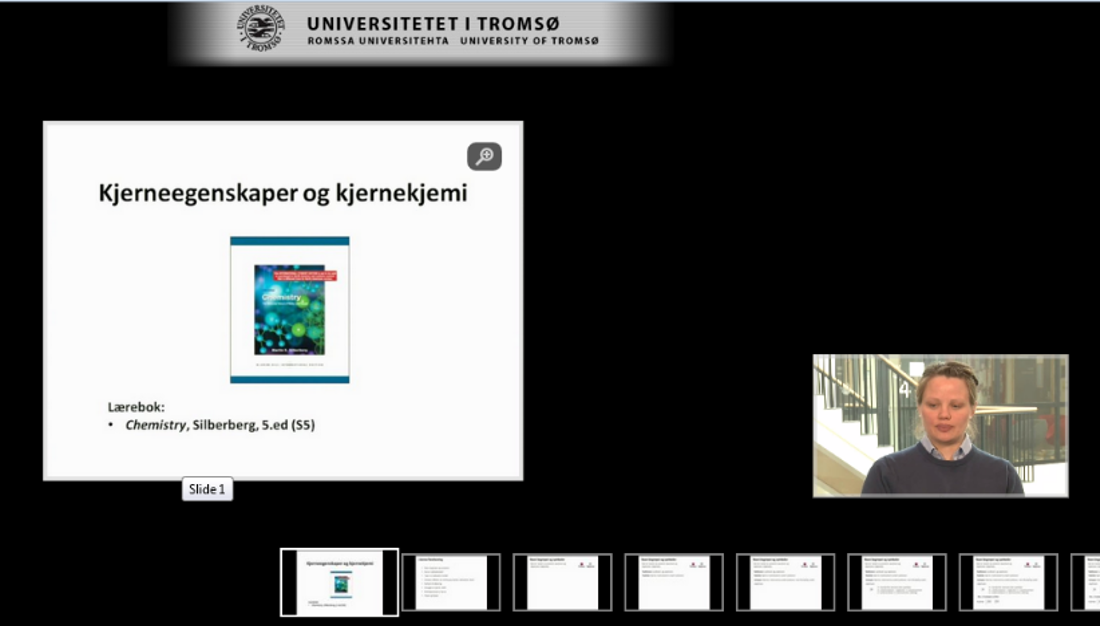Click the University of Tromsø circular seal
Image resolution: width=1100 pixels, height=626 pixels.
(261, 29)
